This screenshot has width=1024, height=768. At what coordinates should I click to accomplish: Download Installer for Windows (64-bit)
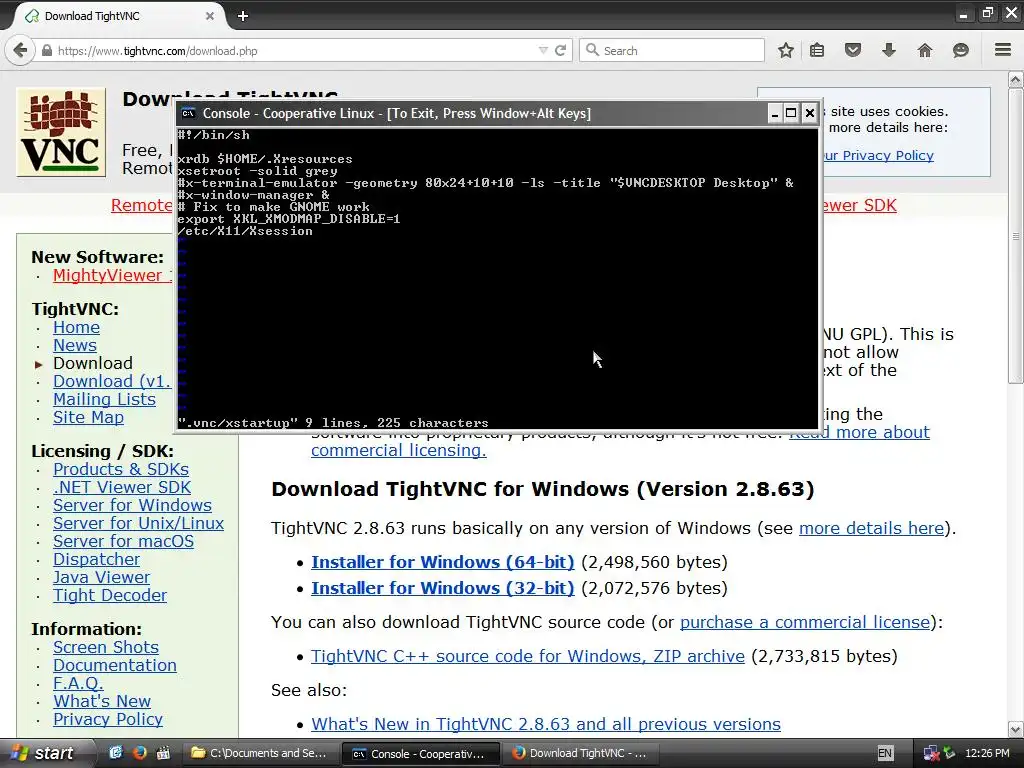tap(443, 562)
